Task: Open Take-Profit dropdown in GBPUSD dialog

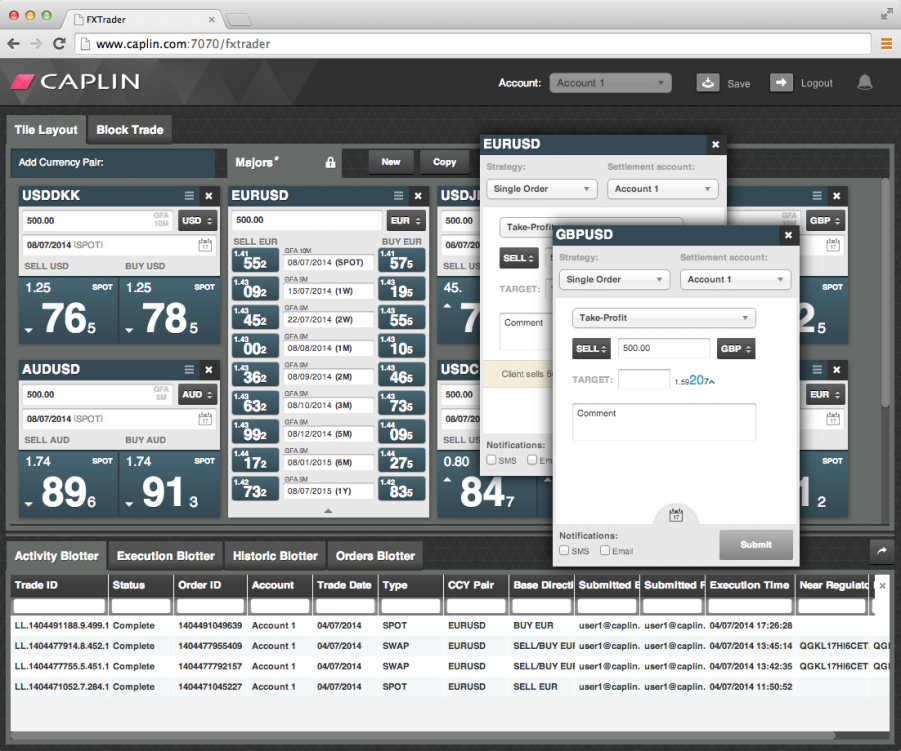Action: (664, 318)
